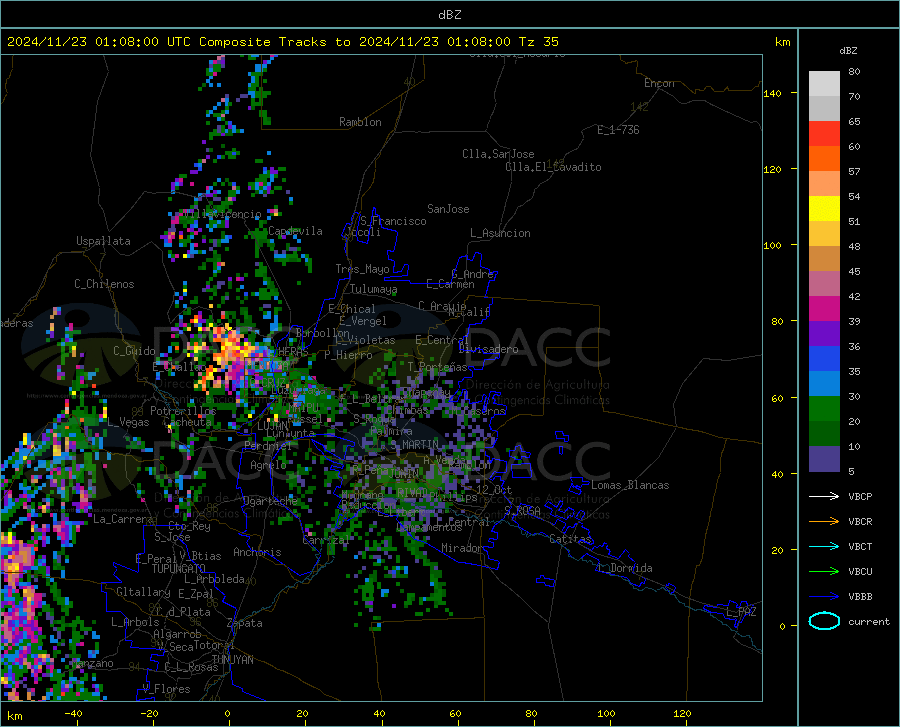Click the Capdevila map label
900x727 pixels.
tap(295, 231)
